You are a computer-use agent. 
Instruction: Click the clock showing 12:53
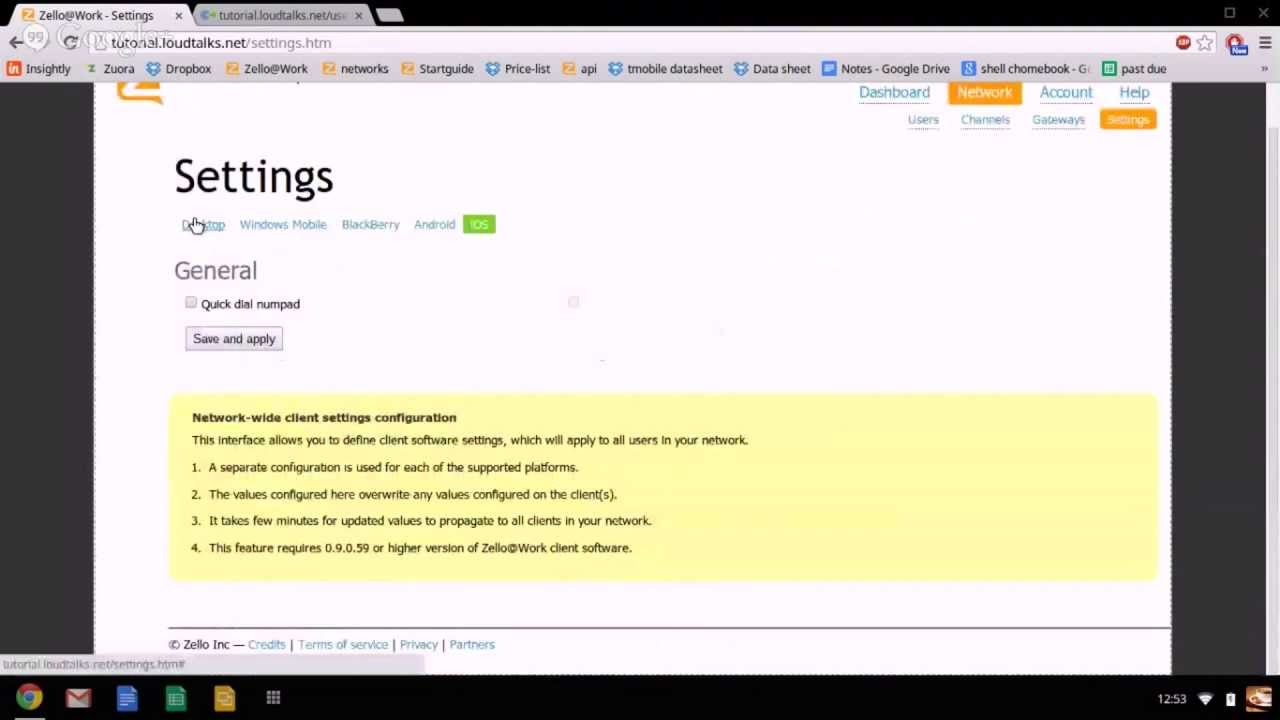point(1172,699)
